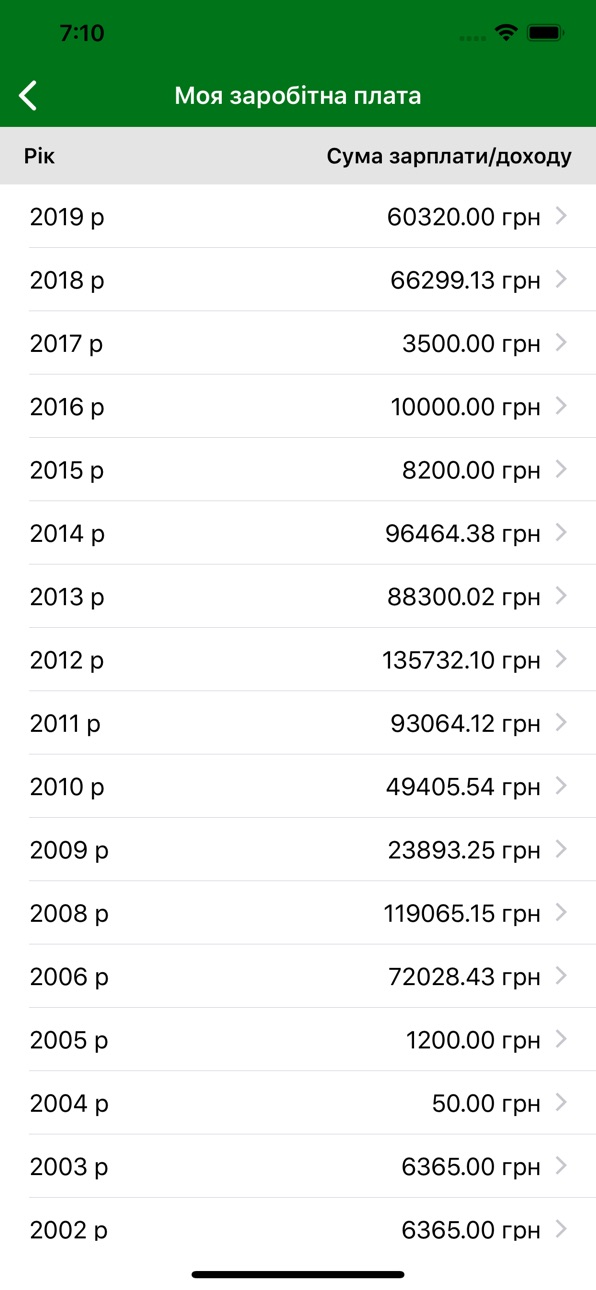Select the 2006 р row with 72028.43 грн

point(298,976)
